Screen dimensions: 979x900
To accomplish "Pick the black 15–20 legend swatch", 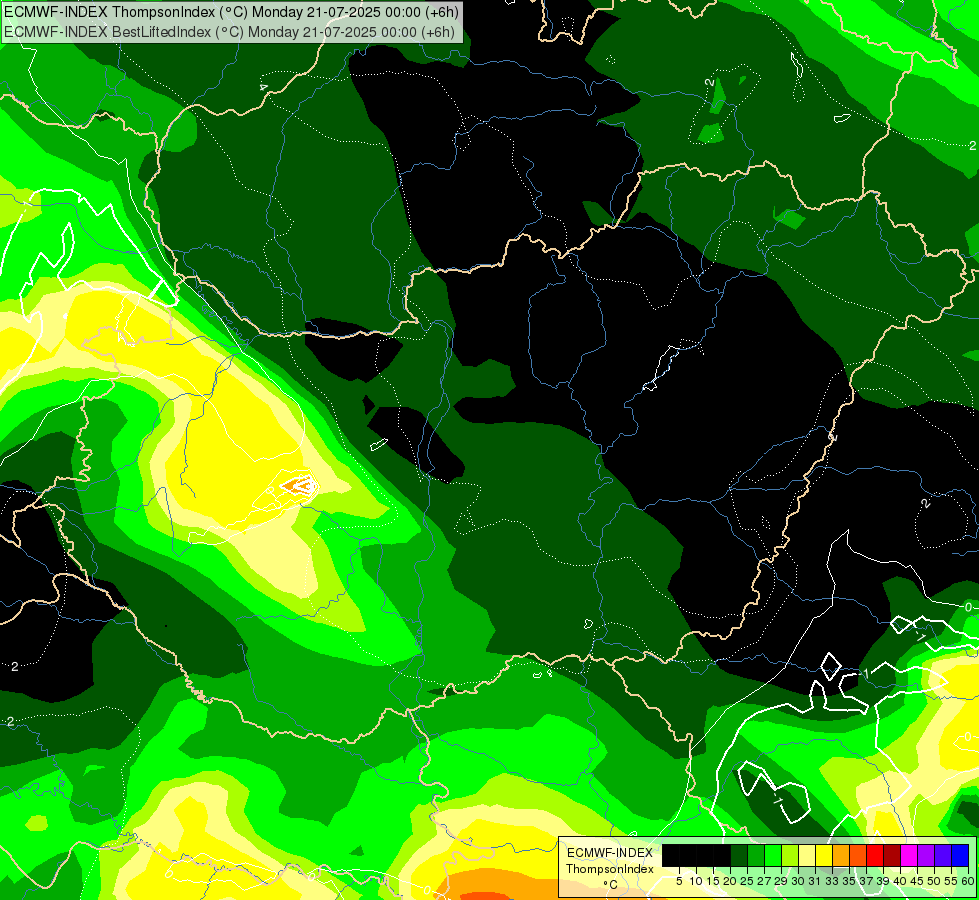I will tap(722, 855).
